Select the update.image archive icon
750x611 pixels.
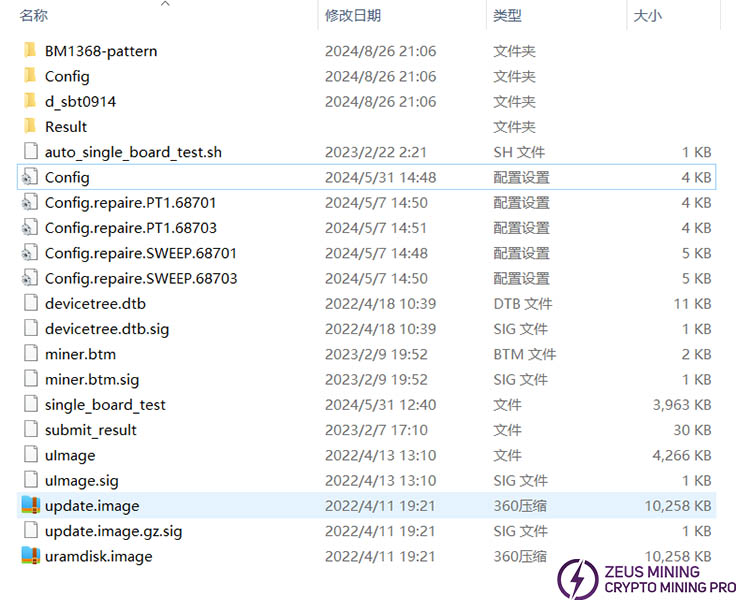pyautogui.click(x=29, y=506)
